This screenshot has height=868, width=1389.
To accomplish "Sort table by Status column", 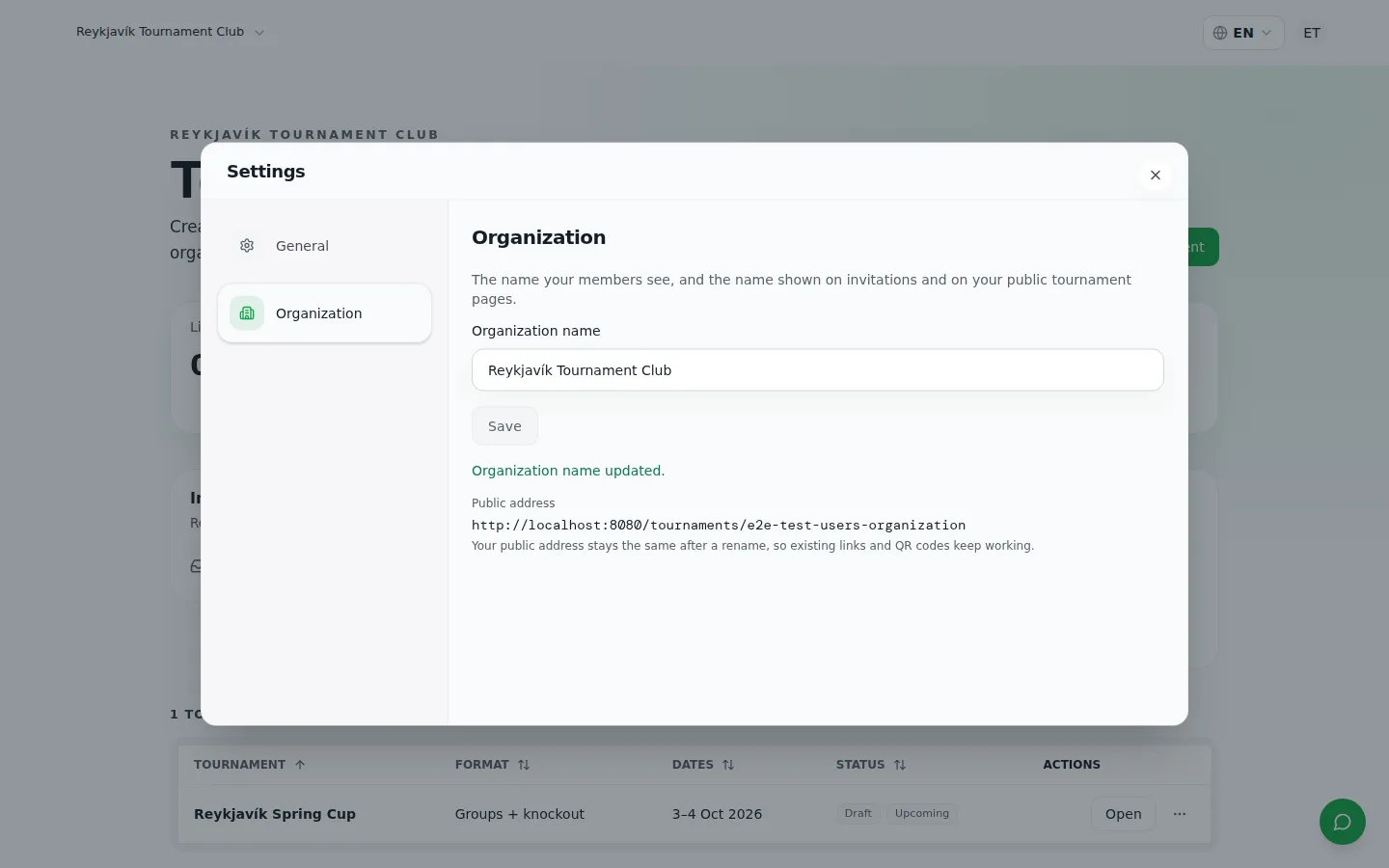I will [x=871, y=765].
